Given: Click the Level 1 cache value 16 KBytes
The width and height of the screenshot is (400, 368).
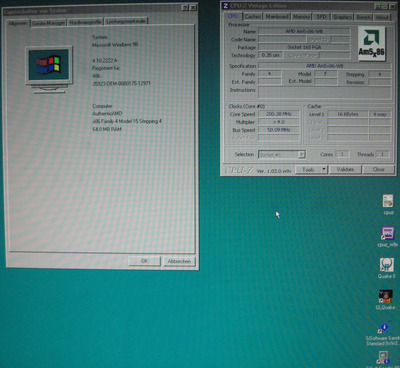Looking at the screenshot, I should click(348, 114).
